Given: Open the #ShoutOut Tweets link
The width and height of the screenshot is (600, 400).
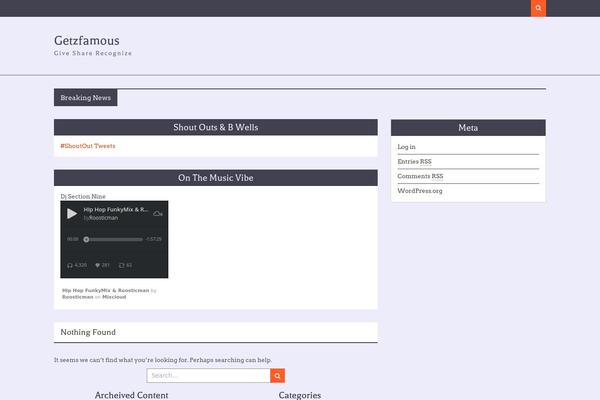Looking at the screenshot, I should tap(88, 146).
